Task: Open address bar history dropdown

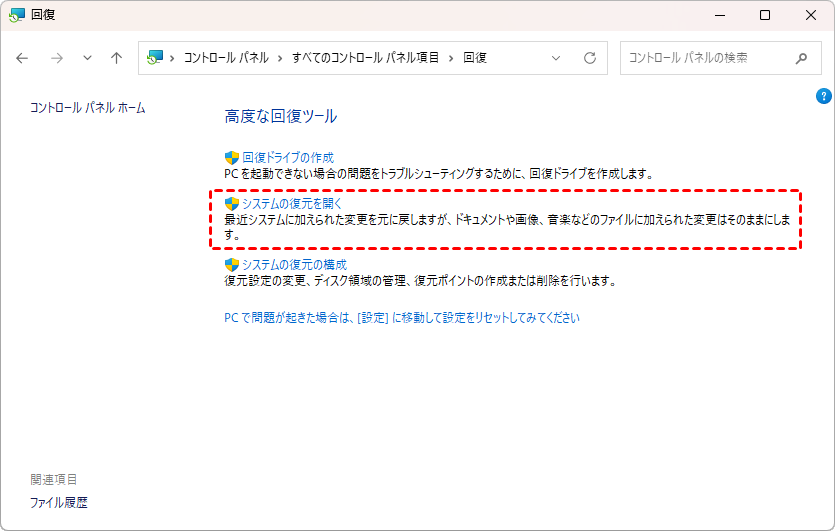Action: tap(556, 58)
